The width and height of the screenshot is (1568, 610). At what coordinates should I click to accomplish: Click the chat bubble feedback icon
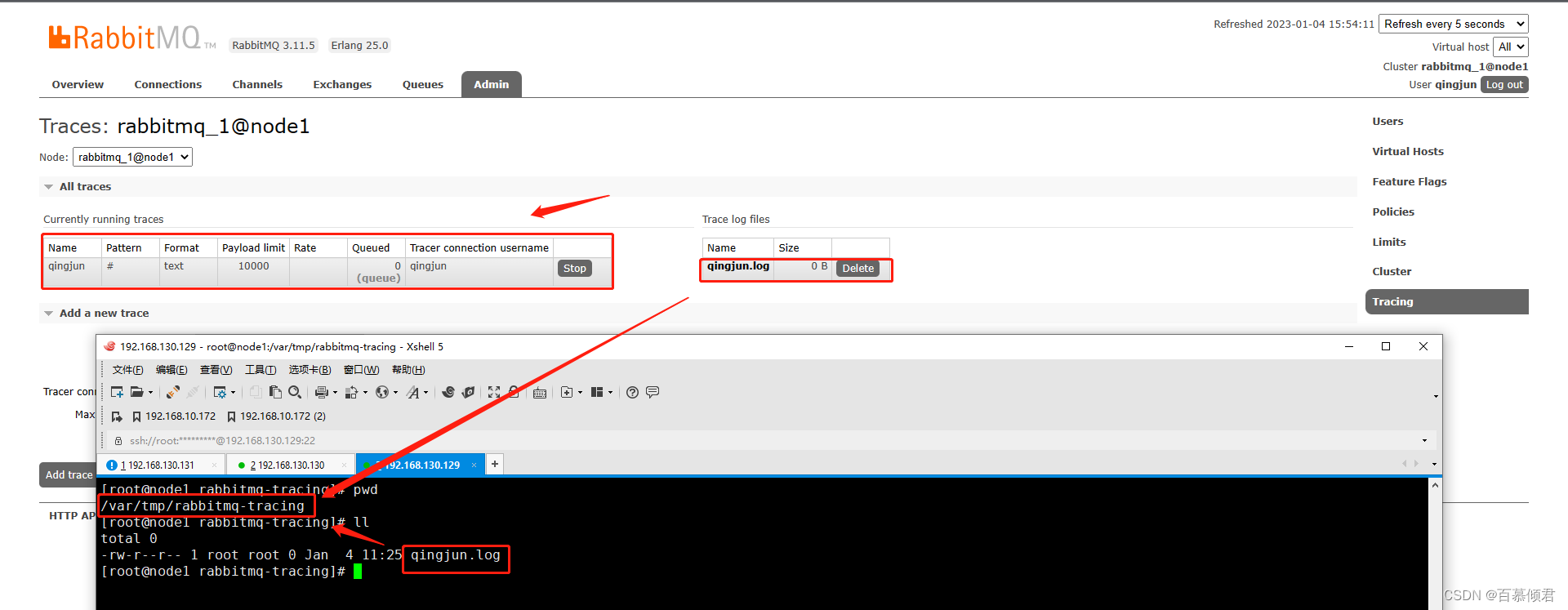653,392
